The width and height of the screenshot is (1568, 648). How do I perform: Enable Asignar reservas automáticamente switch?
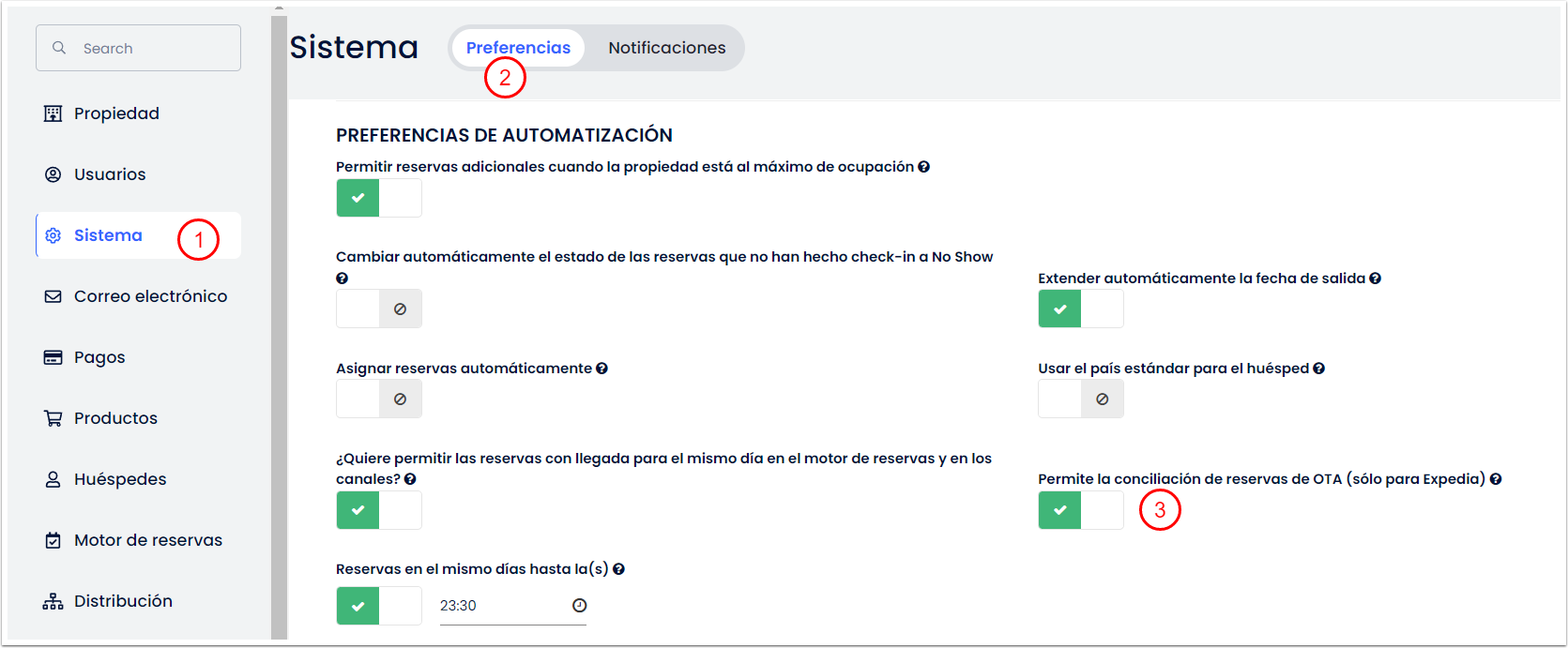coord(379,399)
